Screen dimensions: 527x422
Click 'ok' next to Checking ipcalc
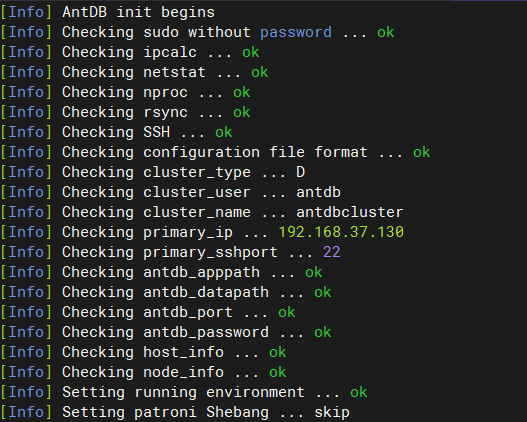click(x=251, y=52)
